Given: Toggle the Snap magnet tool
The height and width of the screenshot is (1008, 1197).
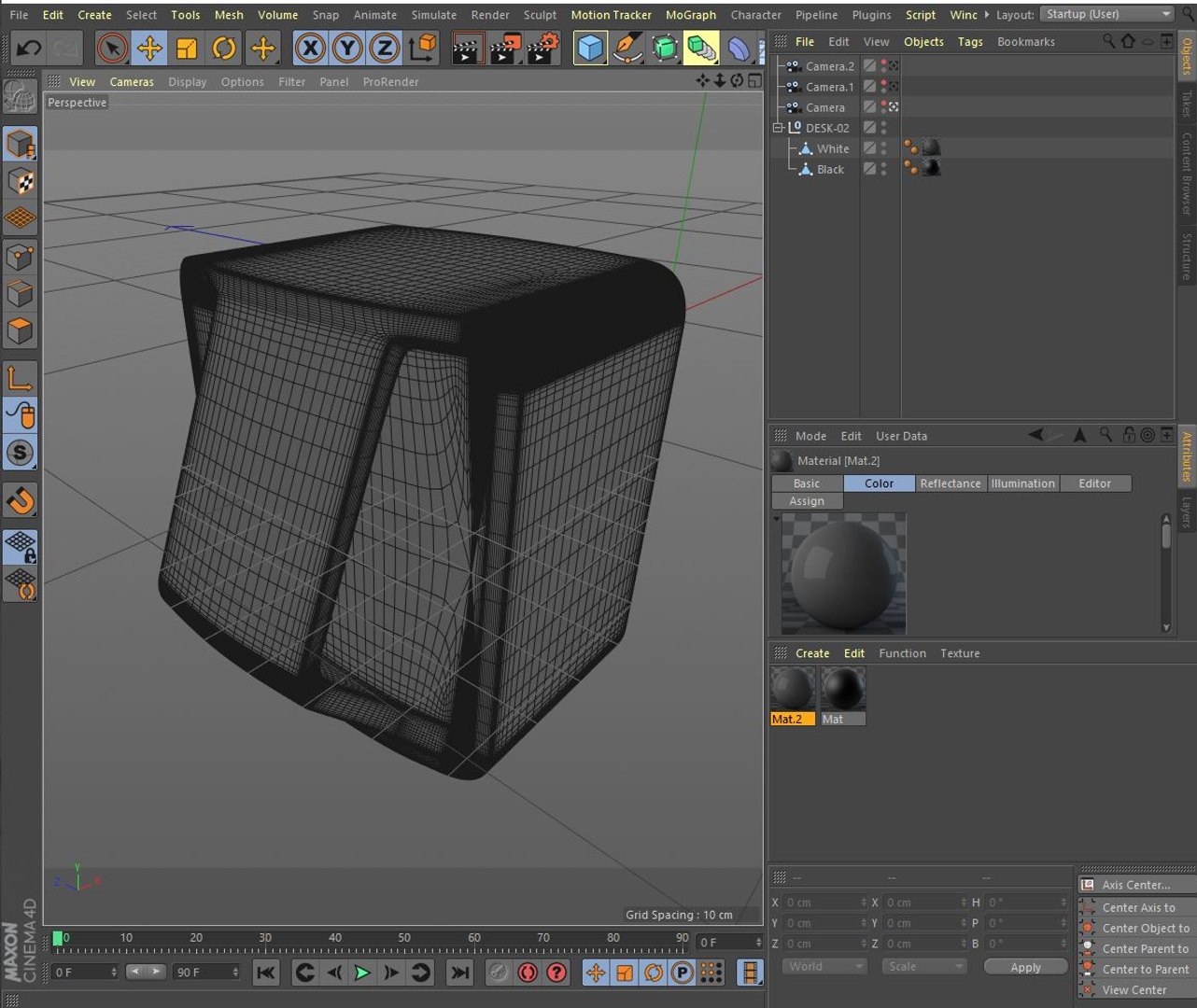Looking at the screenshot, I should click(x=20, y=500).
